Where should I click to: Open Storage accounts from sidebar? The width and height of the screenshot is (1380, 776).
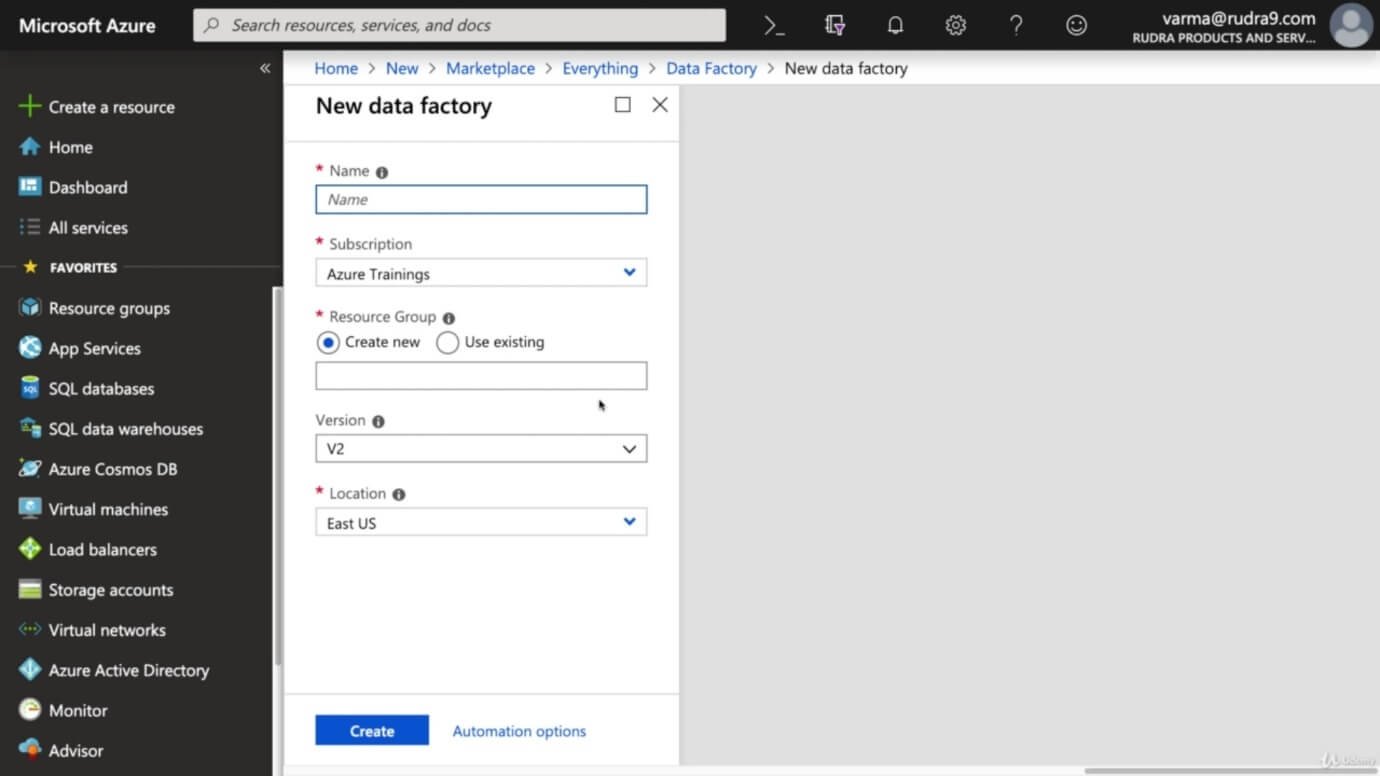[111, 590]
